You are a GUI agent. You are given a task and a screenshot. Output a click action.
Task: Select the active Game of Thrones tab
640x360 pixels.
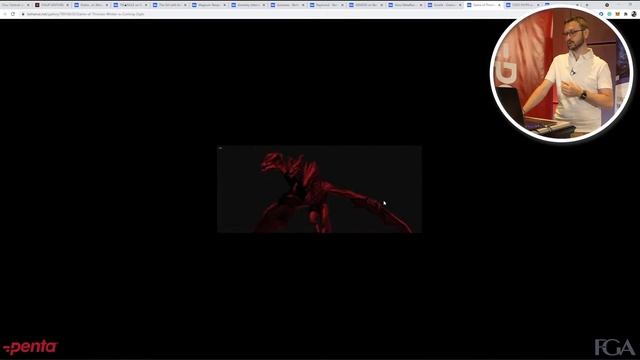484,5
